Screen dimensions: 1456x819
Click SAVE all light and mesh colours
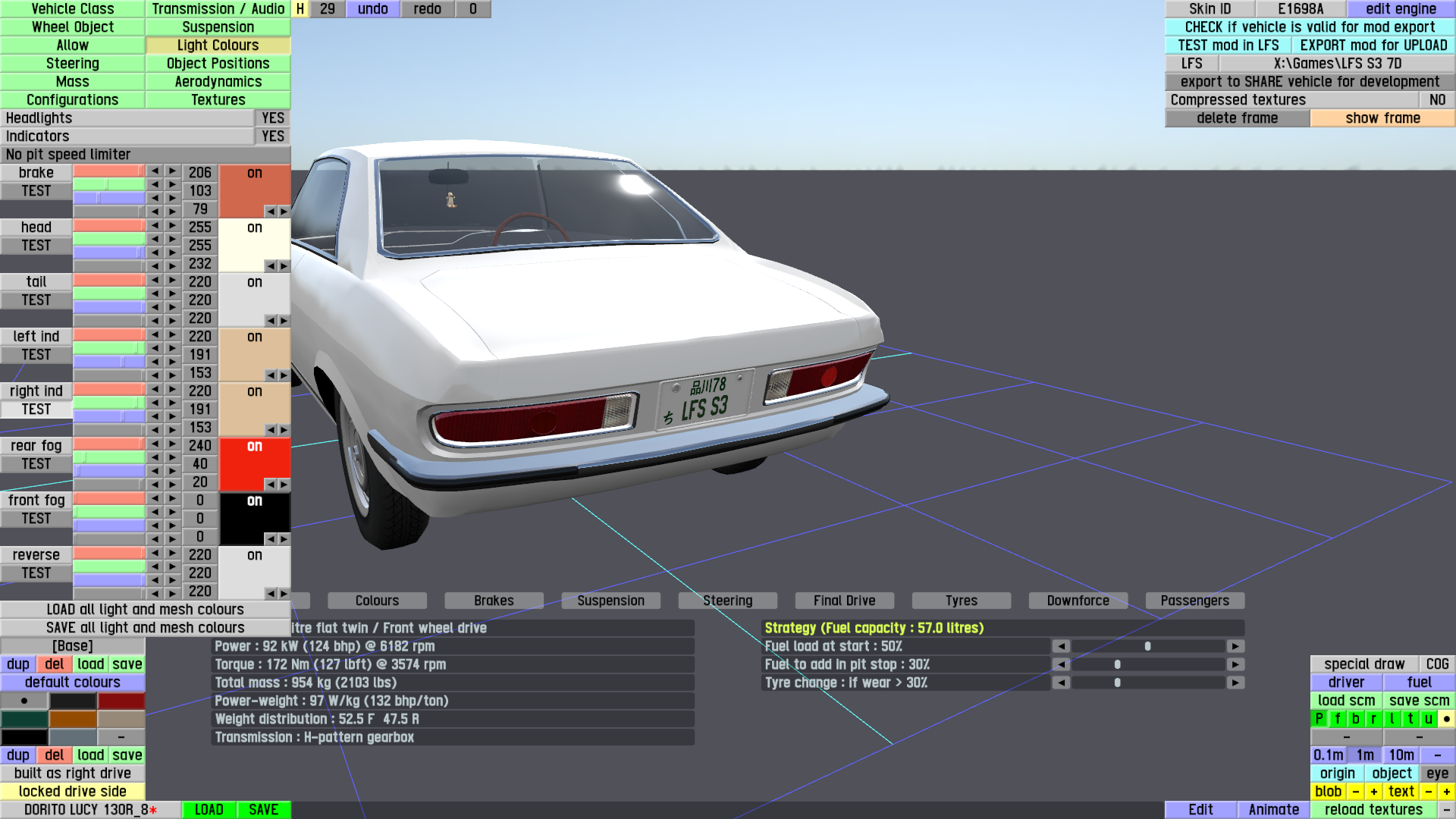coord(145,628)
